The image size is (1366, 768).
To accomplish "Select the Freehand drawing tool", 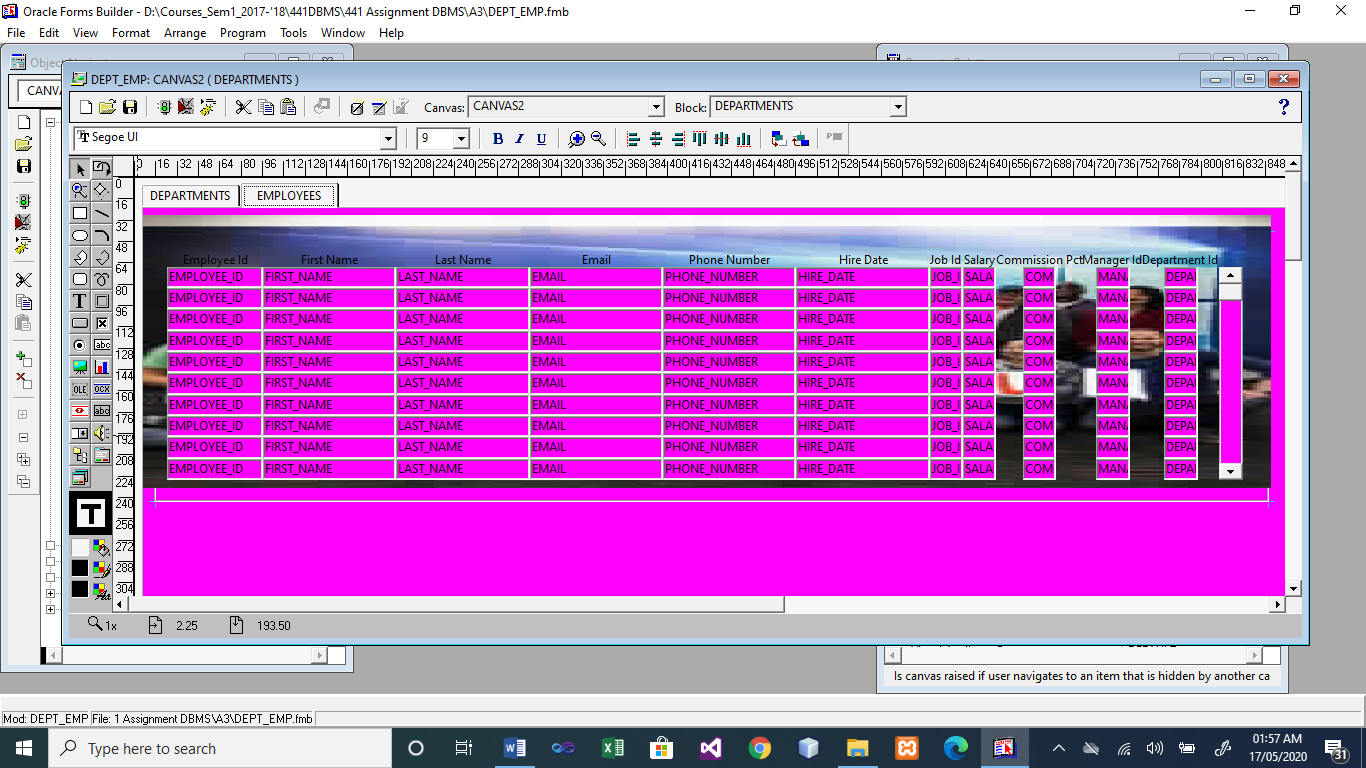I will 102,278.
